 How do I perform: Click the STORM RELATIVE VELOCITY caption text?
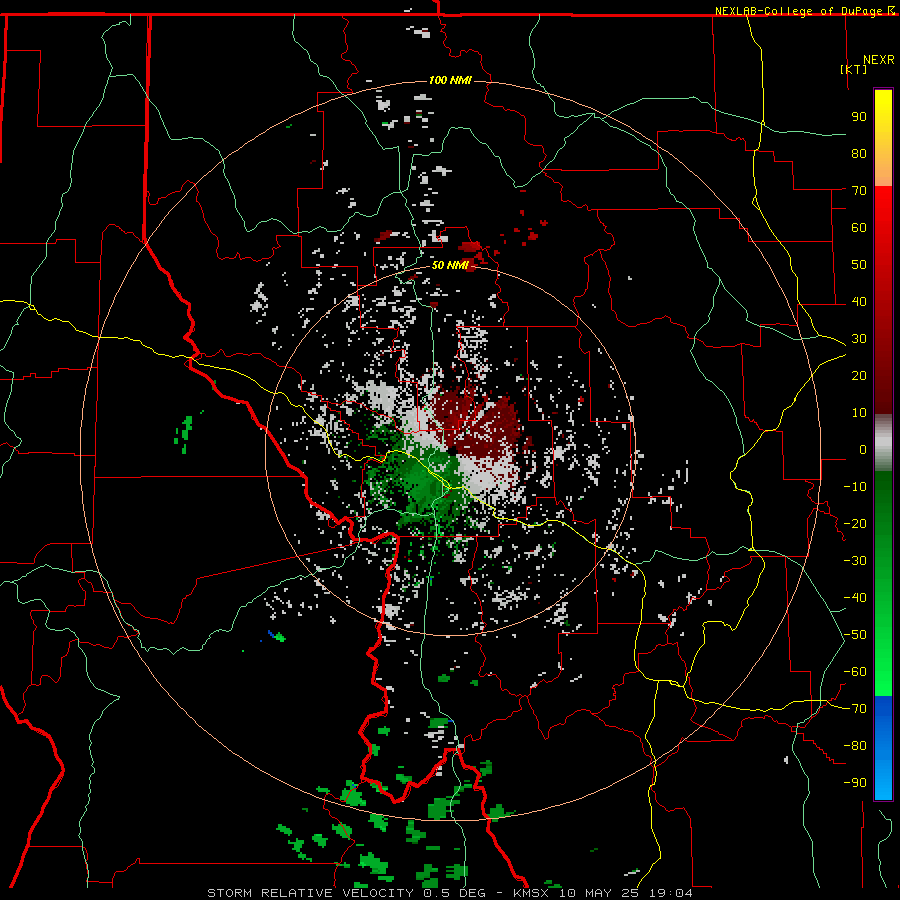[310, 893]
